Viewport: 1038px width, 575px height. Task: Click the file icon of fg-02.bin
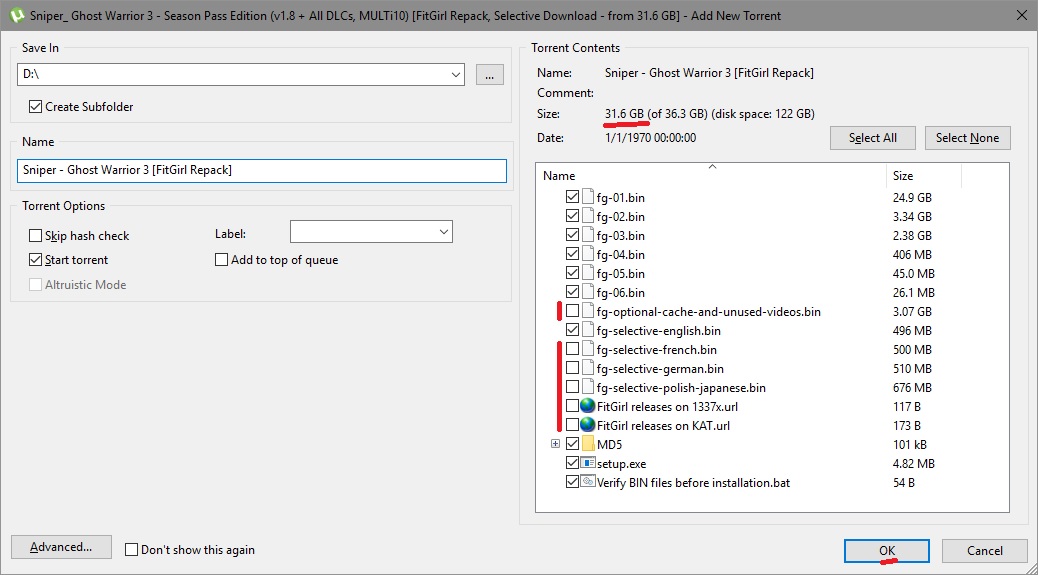pyautogui.click(x=588, y=216)
